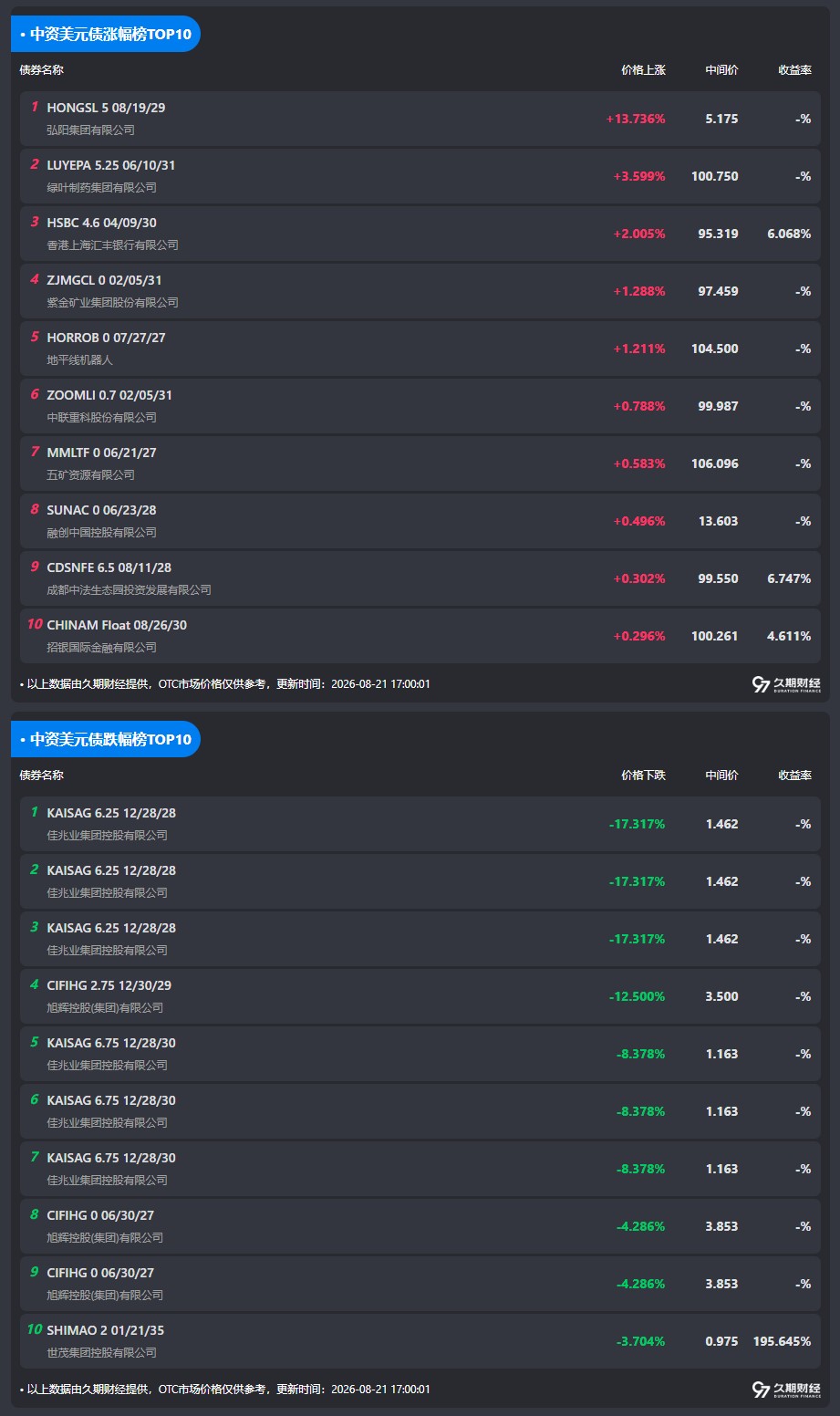
Task: Click issuer 招银国际金融有限公司
Action: 101,648
